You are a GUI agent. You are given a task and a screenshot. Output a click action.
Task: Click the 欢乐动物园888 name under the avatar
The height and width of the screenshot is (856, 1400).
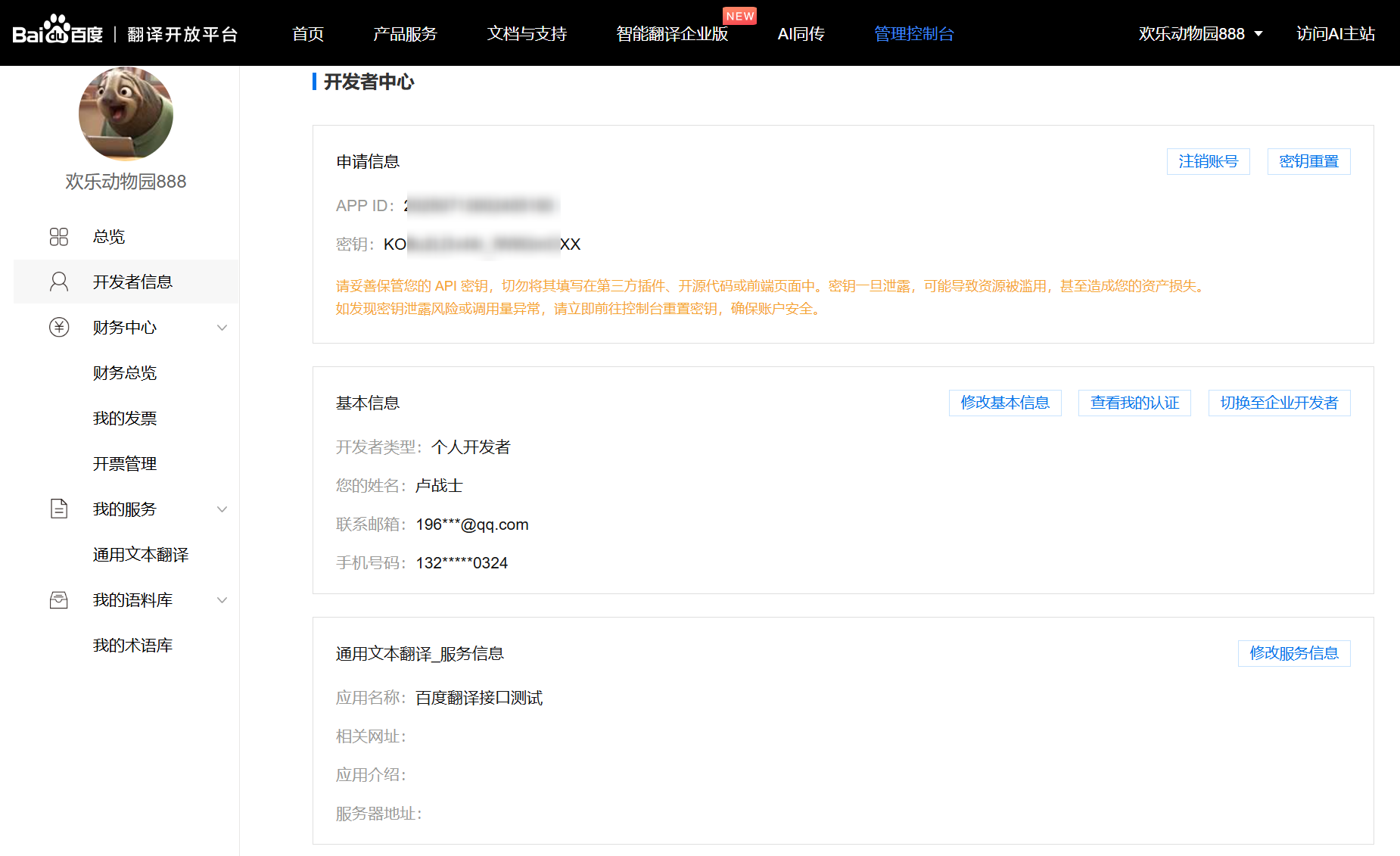(126, 182)
